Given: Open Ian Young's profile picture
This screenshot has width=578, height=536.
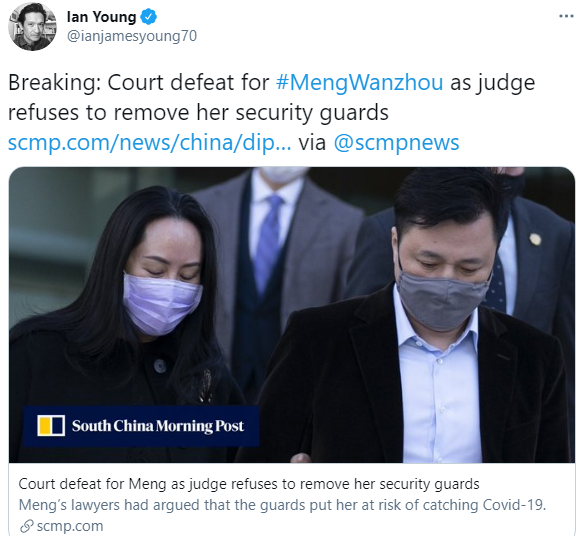Looking at the screenshot, I should click(x=32, y=27).
